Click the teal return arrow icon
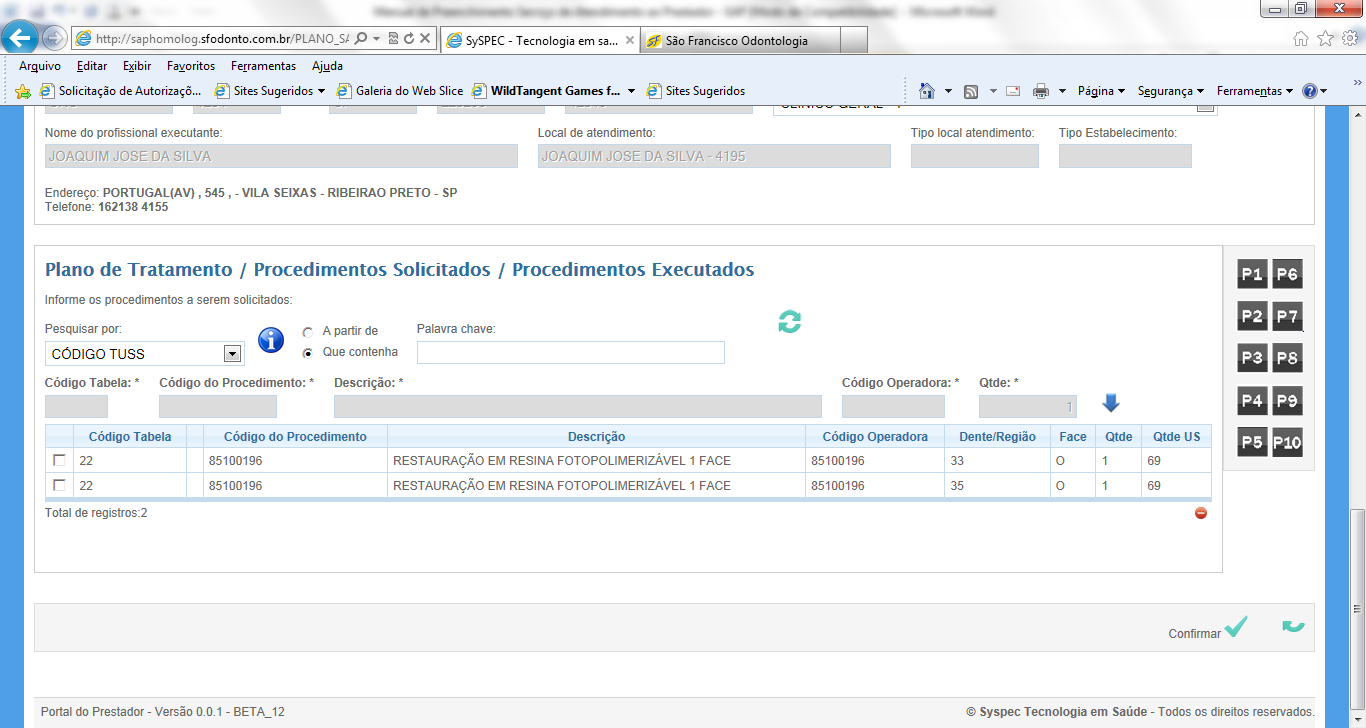This screenshot has height=728, width=1366. click(1294, 626)
